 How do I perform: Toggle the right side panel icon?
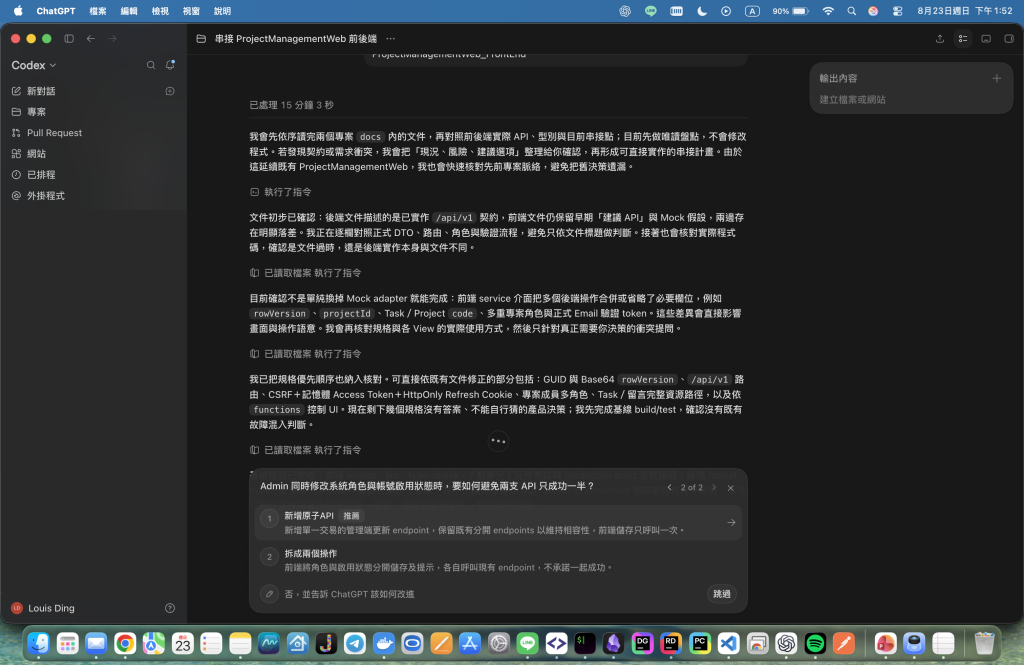(1009, 39)
